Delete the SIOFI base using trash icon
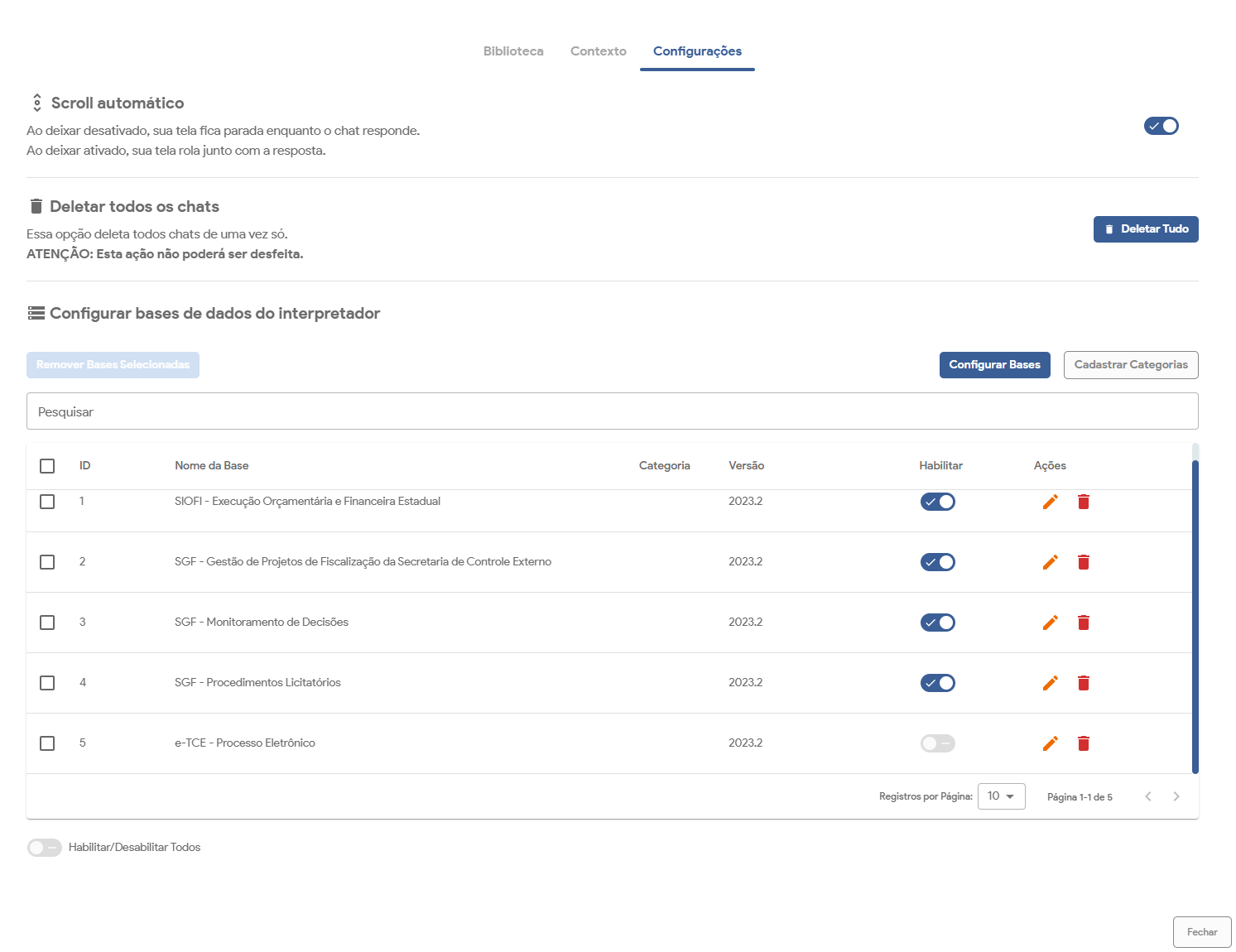This screenshot has height=952, width=1236. pos(1083,502)
